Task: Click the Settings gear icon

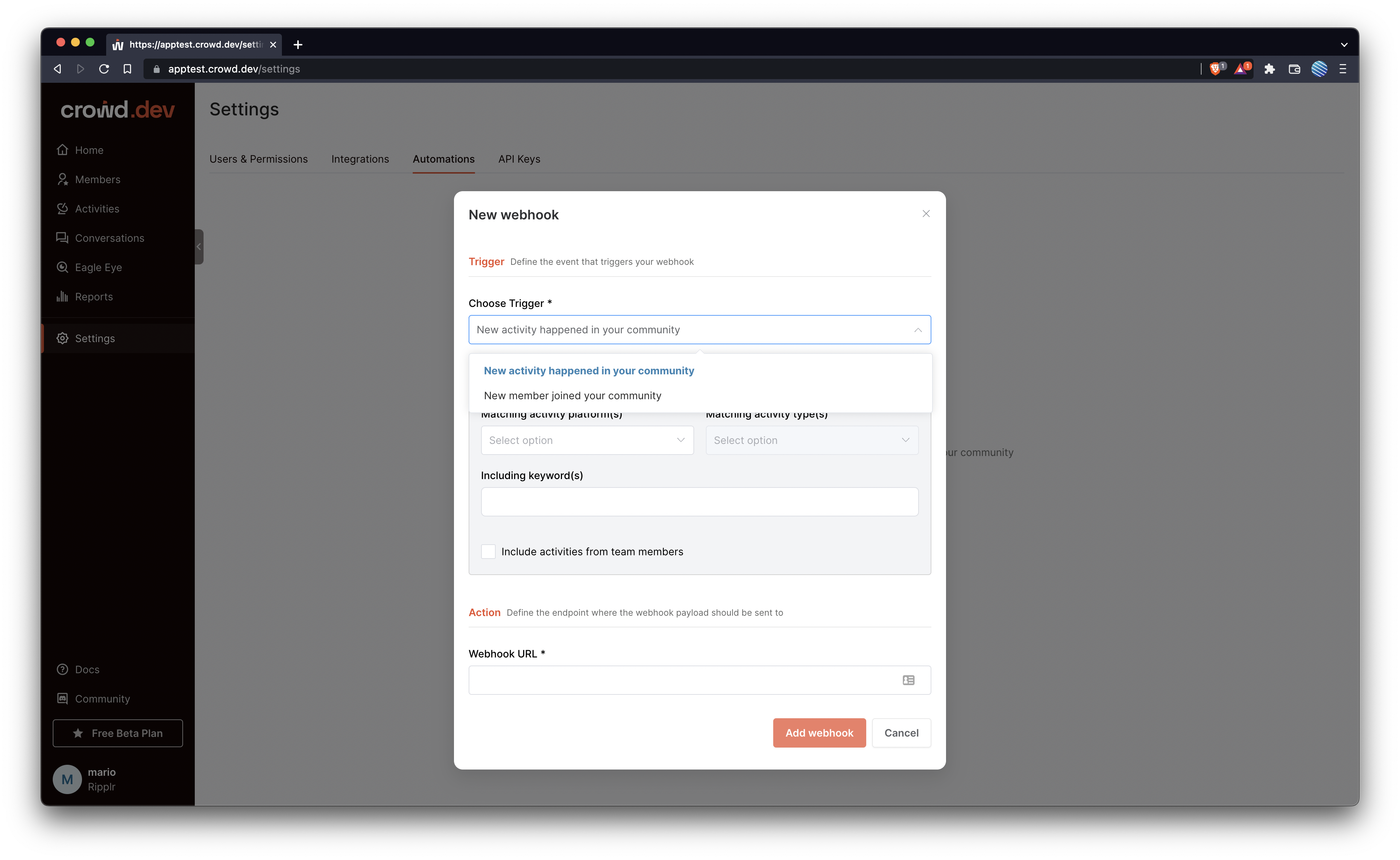Action: click(63, 338)
